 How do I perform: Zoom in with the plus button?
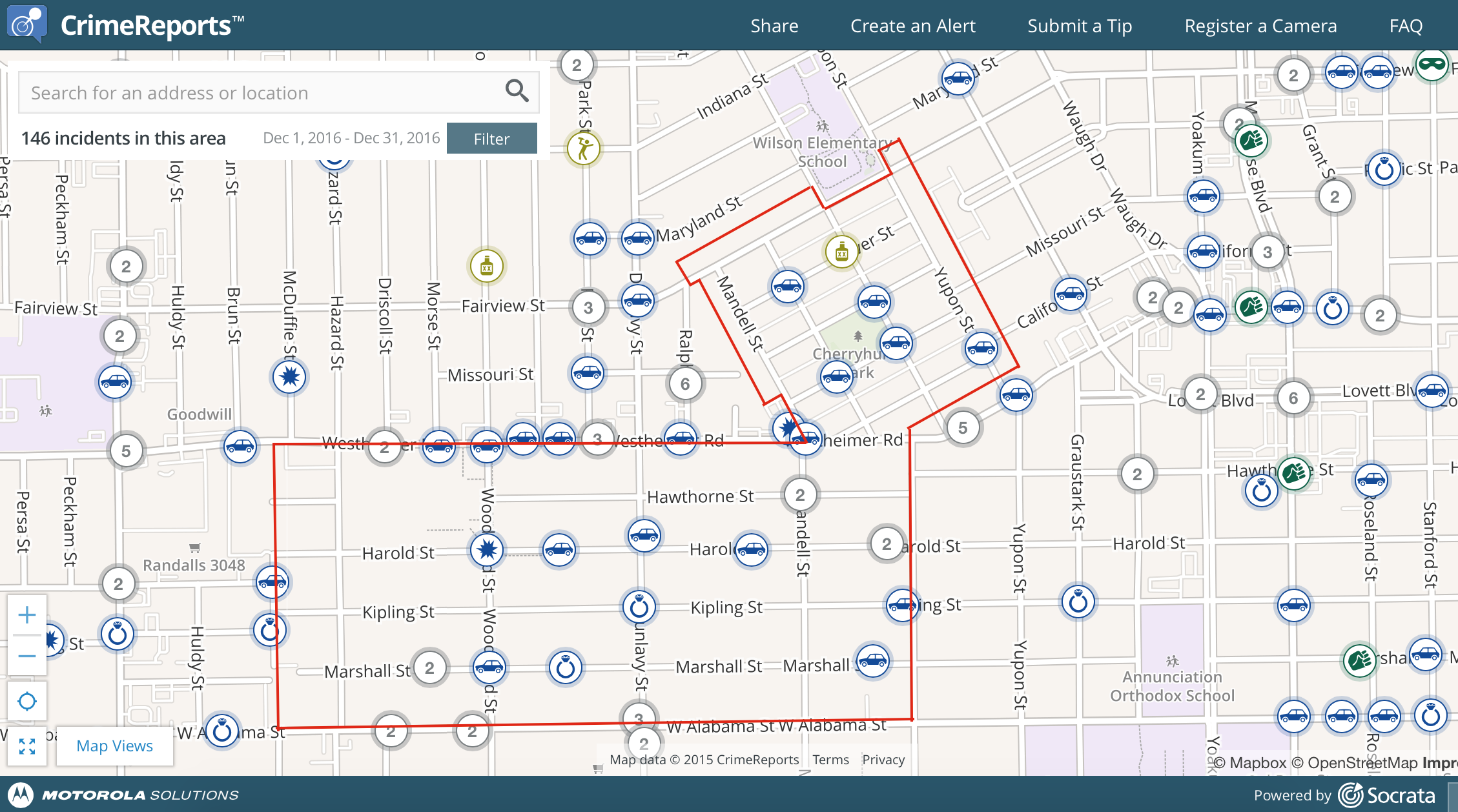[x=27, y=615]
